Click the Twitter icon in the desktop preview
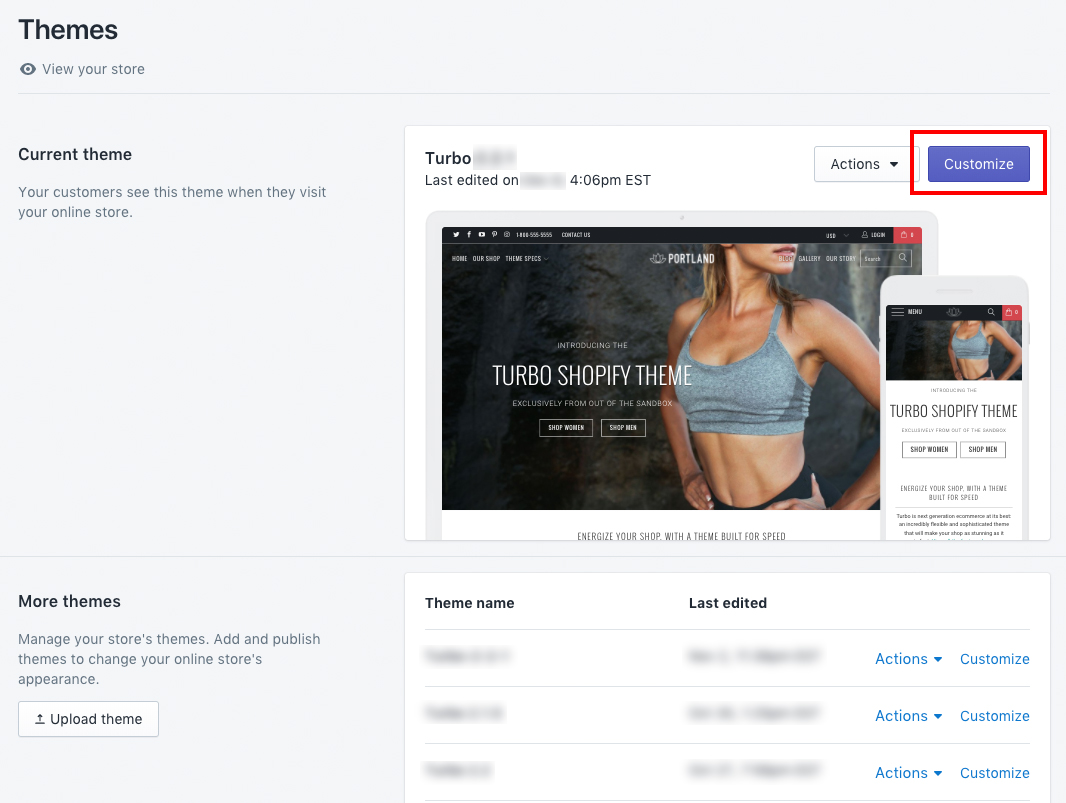 [x=456, y=235]
